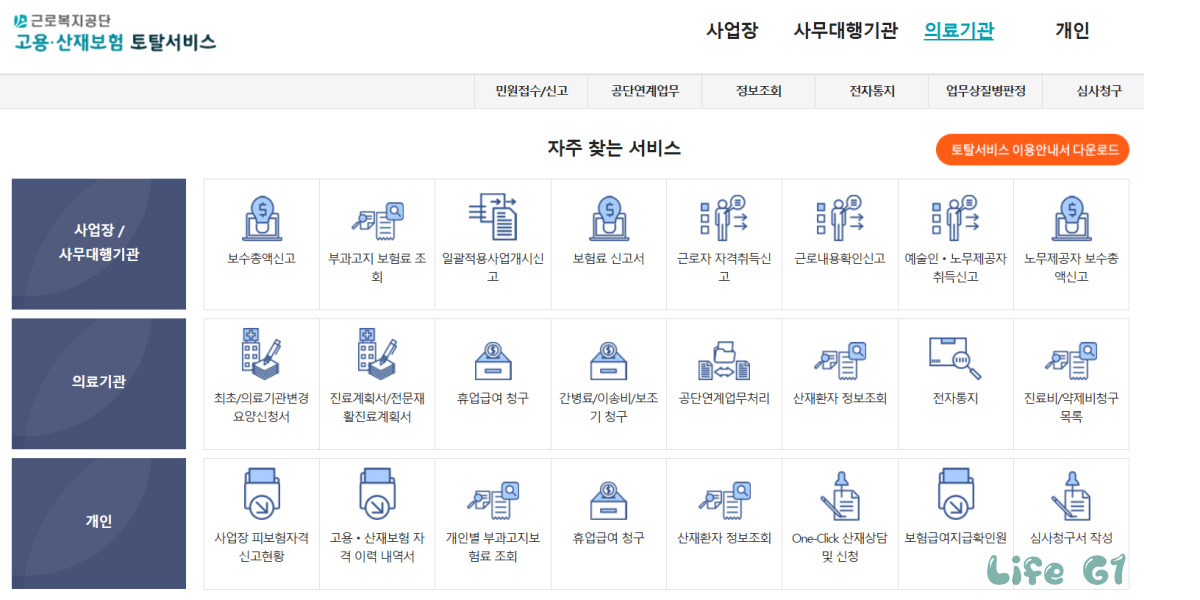The height and width of the screenshot is (600, 1200).
Task: Select 진료계획서/전문재활진료계획서 icon
Action: click(x=377, y=356)
